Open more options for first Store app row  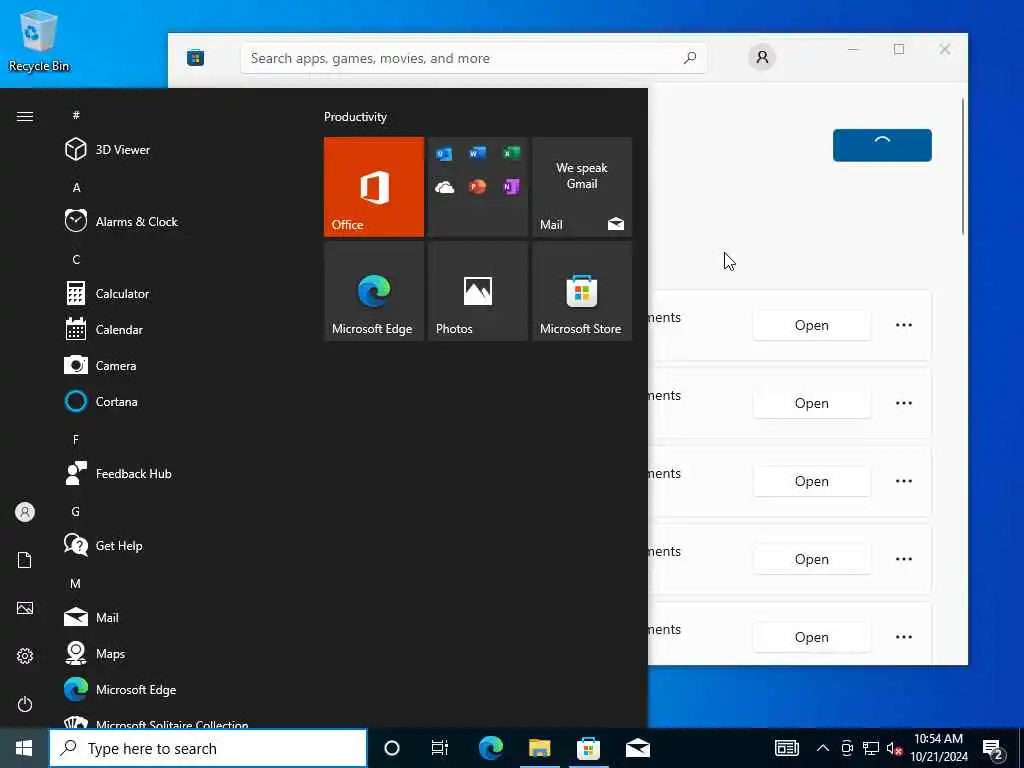point(904,325)
